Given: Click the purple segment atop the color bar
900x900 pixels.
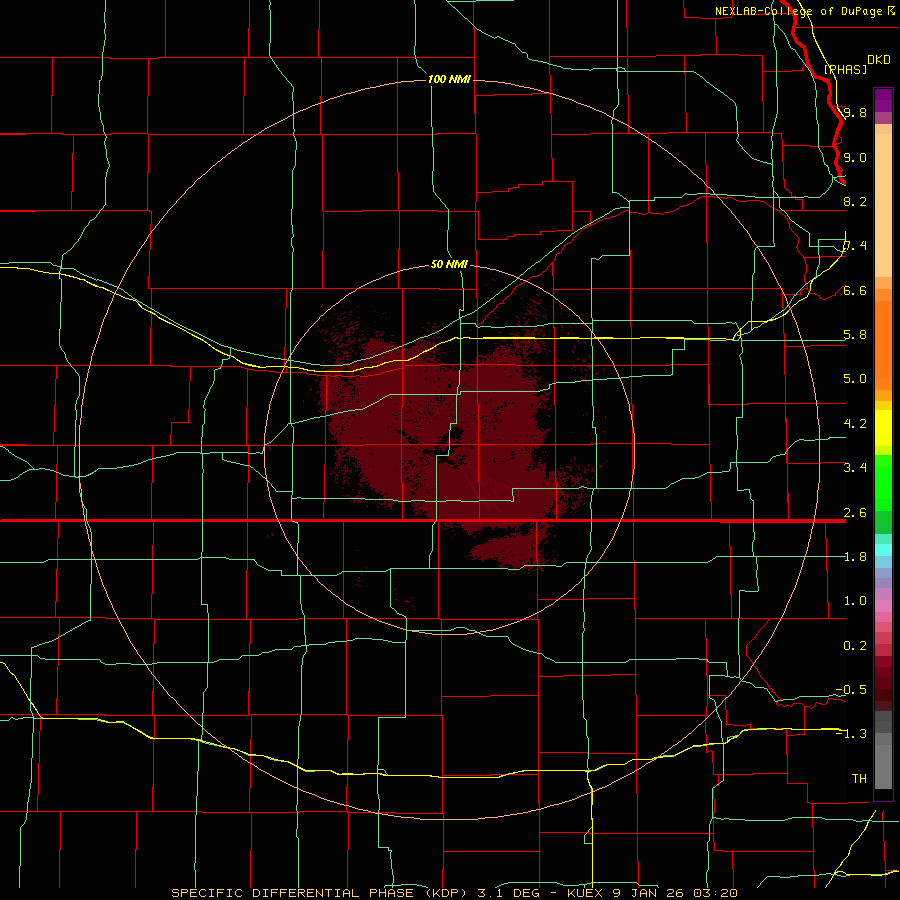Looking at the screenshot, I should click(x=883, y=100).
